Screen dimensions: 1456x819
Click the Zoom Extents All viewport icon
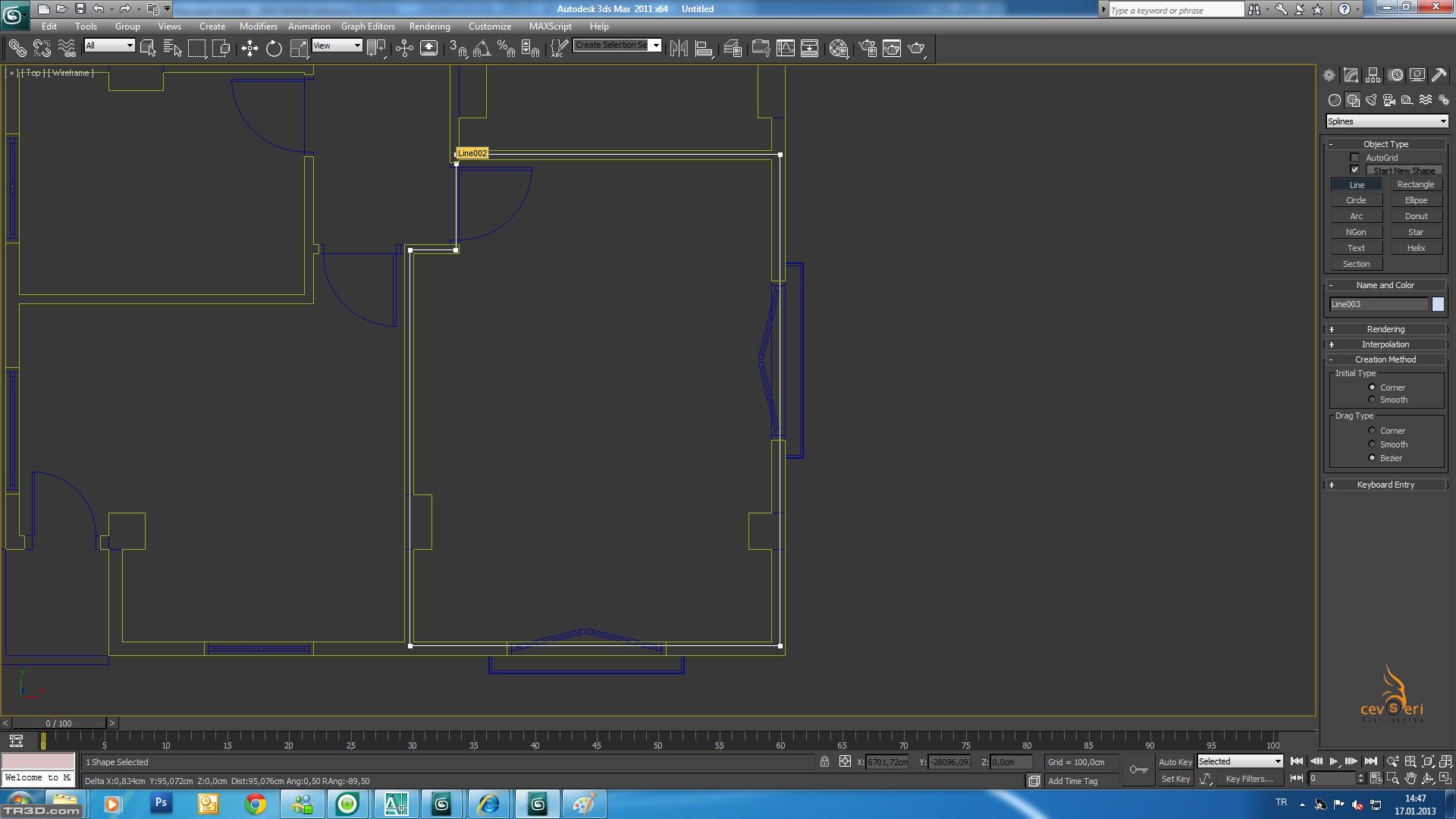pos(1445,761)
